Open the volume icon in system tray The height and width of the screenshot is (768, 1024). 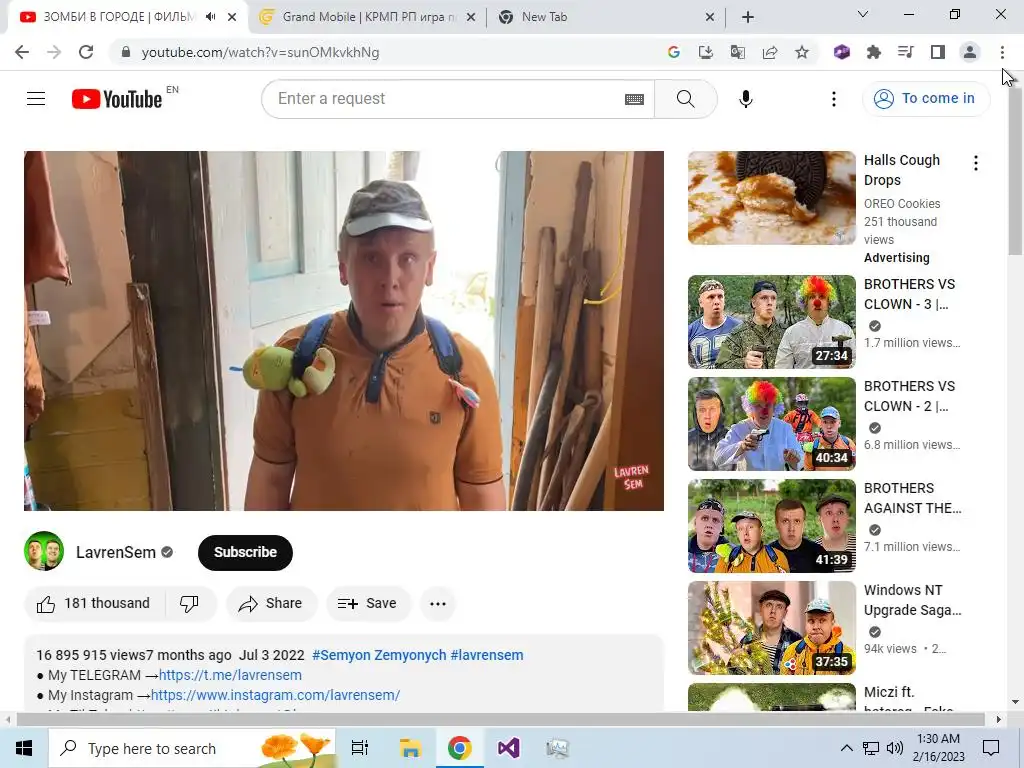tap(895, 748)
